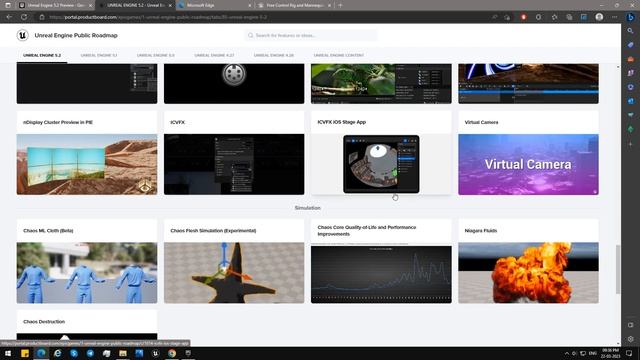Open the notification center in system tray
Screen dimensions: 640x360
(630, 353)
